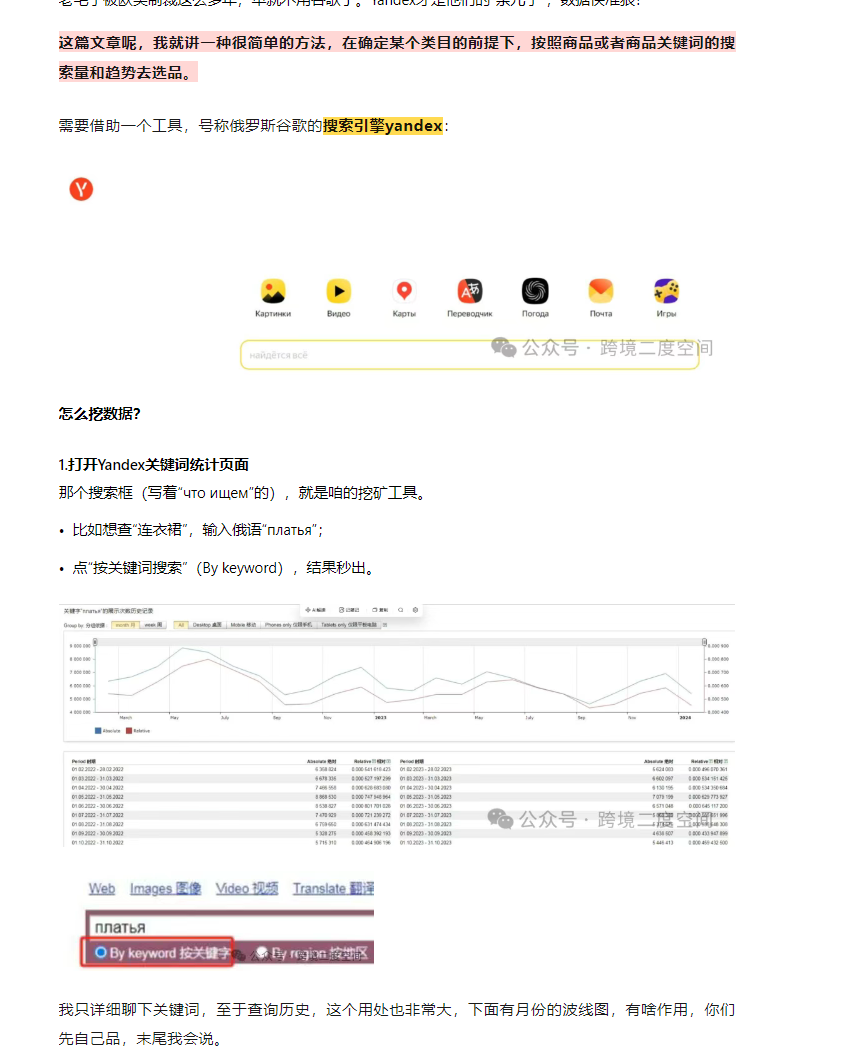The image size is (851, 1055).
Task: Click the first translate item in chart toolbar
Action: pos(315,610)
